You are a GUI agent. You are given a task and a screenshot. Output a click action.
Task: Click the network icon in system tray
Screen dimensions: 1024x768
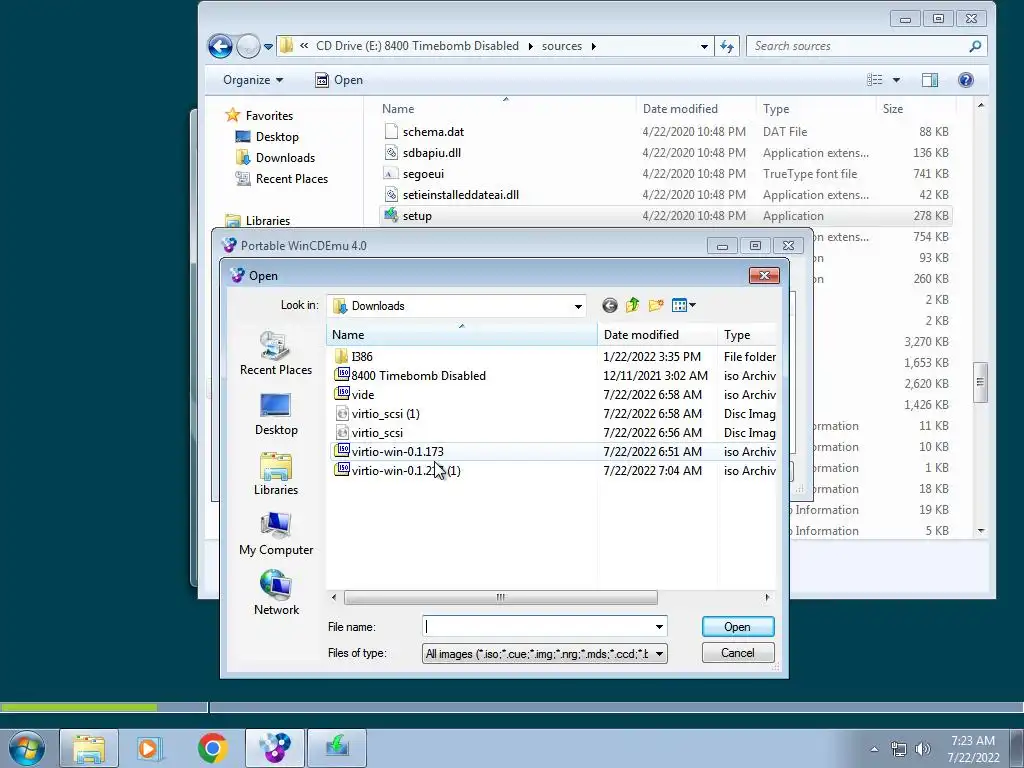pyautogui.click(x=899, y=749)
